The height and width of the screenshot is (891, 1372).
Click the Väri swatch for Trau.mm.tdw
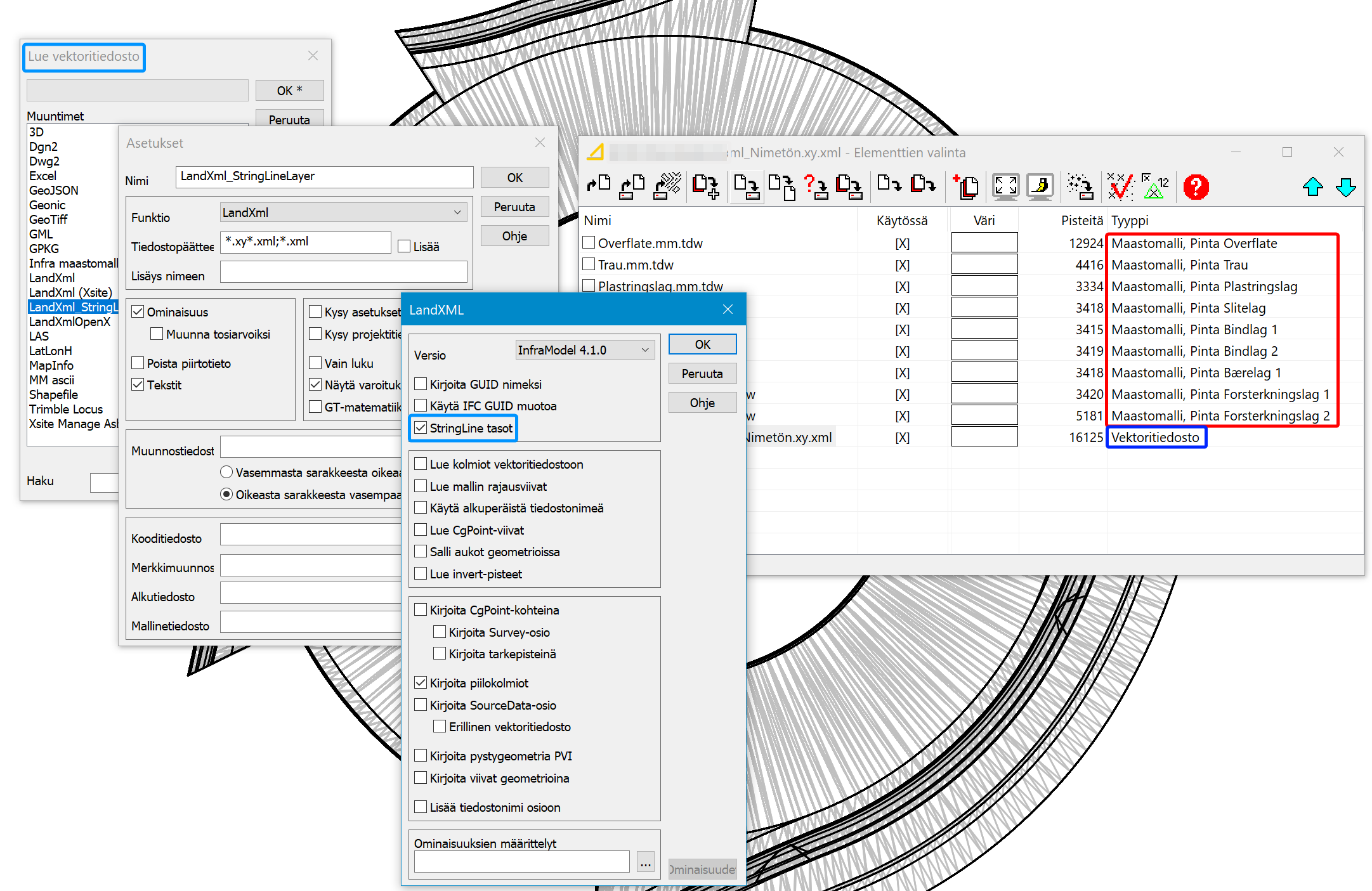984,264
